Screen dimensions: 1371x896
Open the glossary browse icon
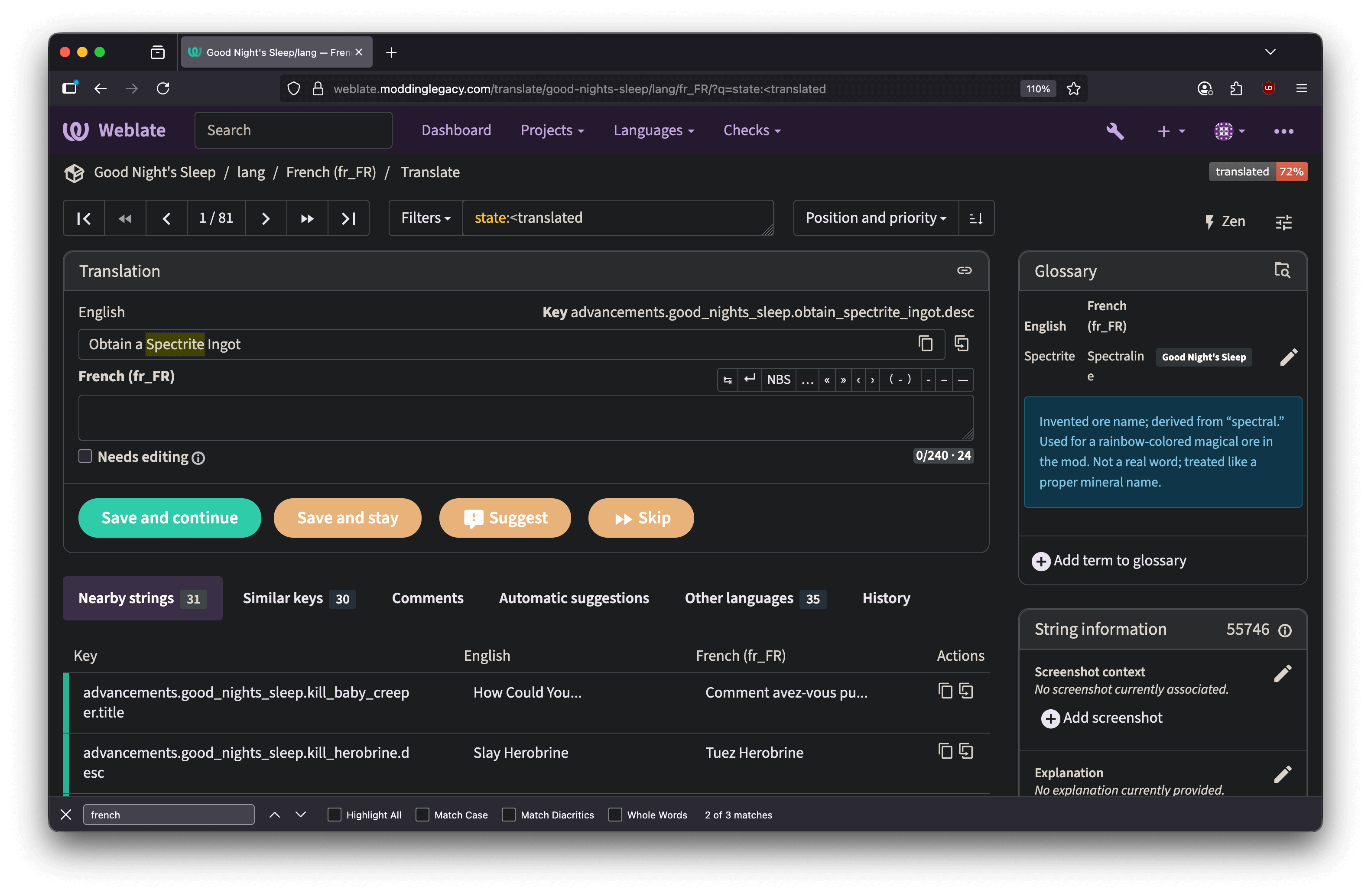pos(1282,270)
